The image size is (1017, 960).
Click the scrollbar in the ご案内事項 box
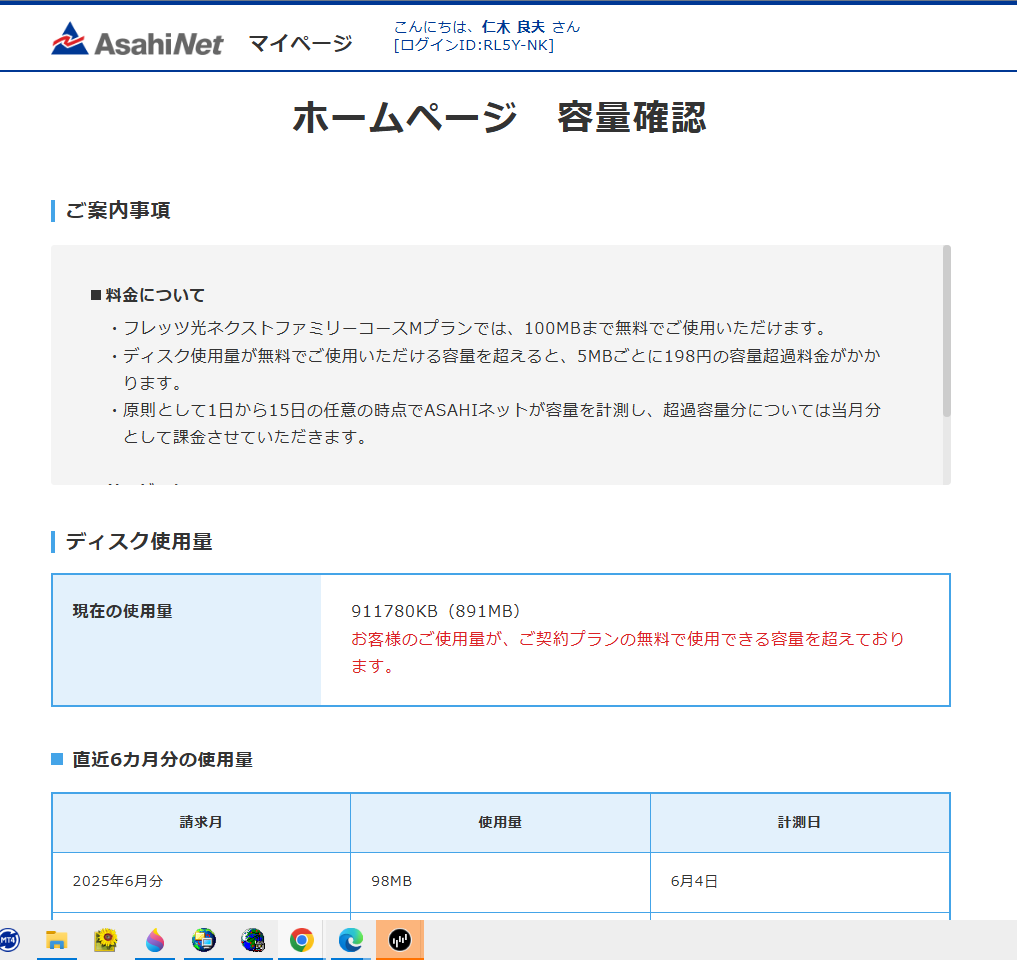pyautogui.click(x=946, y=330)
